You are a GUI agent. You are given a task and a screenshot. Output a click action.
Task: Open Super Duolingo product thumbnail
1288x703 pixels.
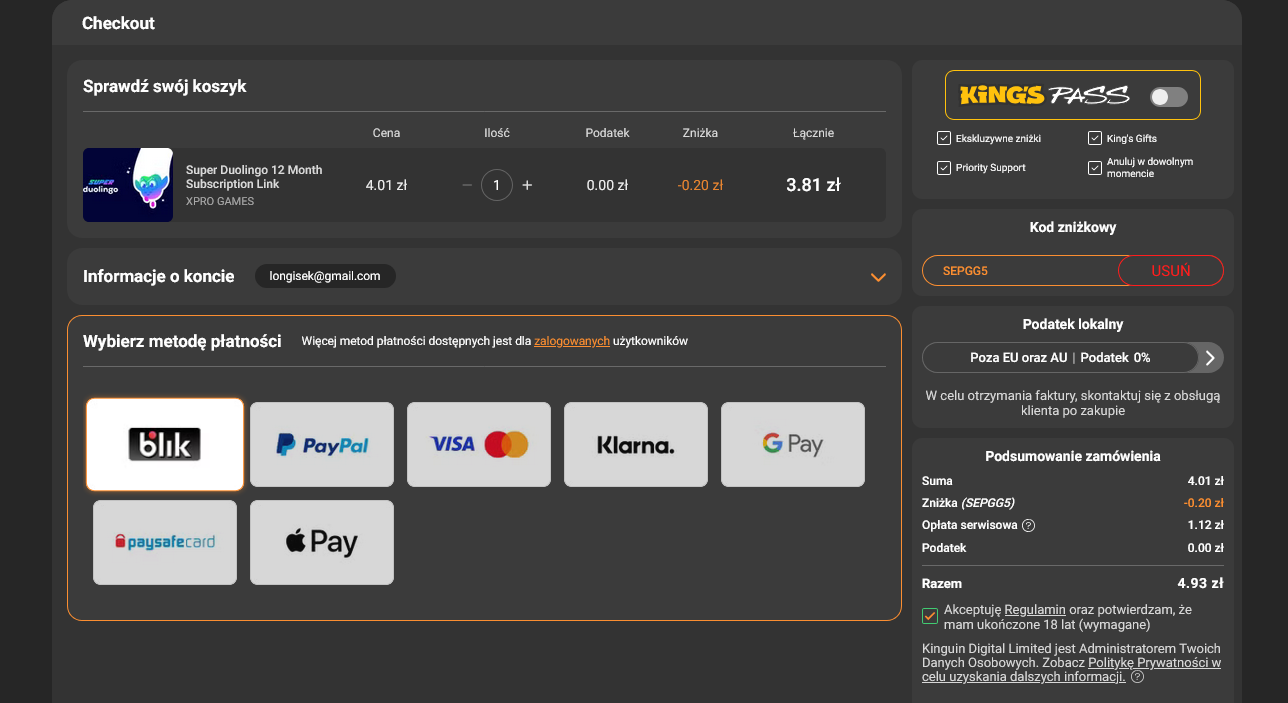[128, 185]
